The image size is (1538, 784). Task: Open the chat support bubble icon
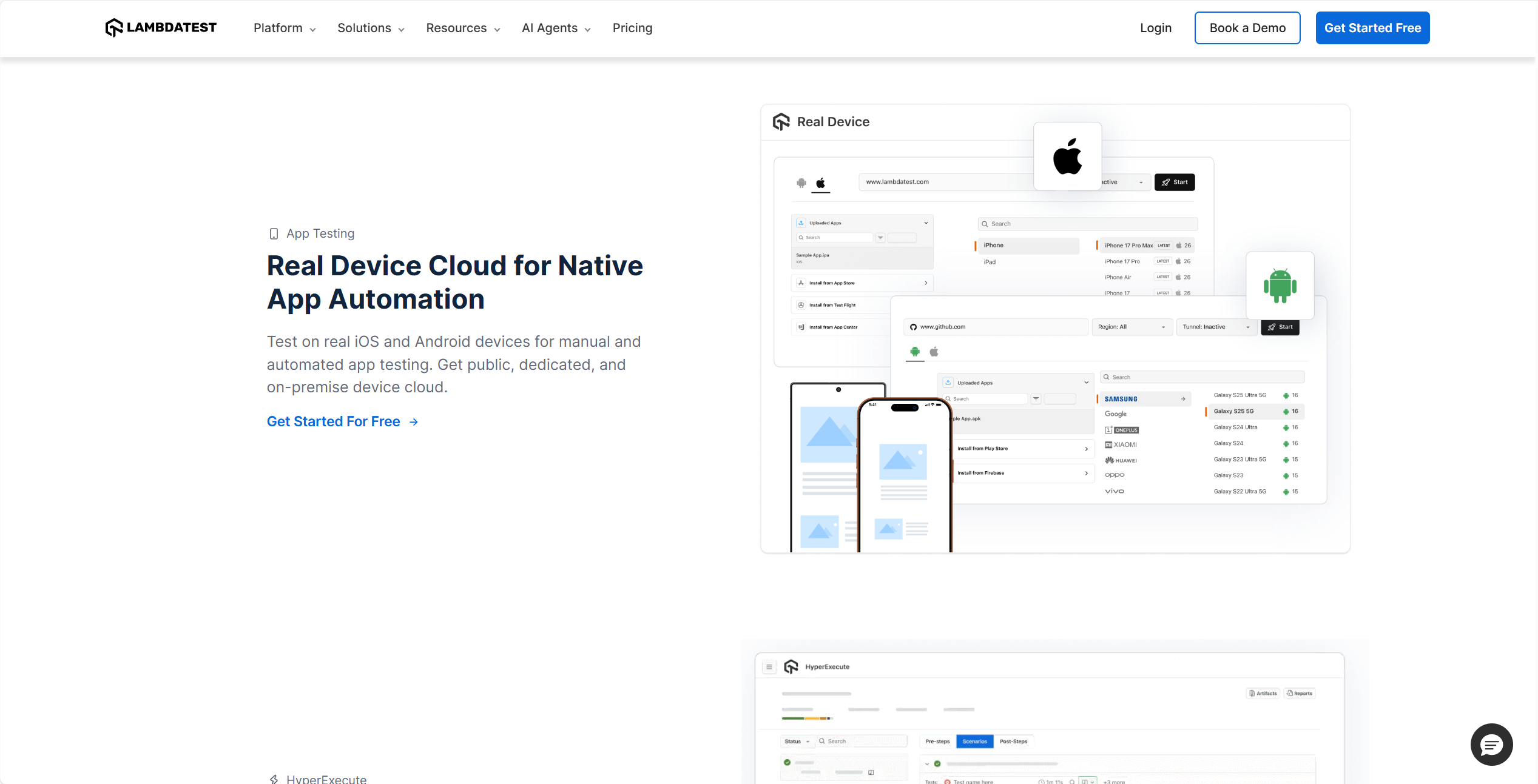(1491, 744)
